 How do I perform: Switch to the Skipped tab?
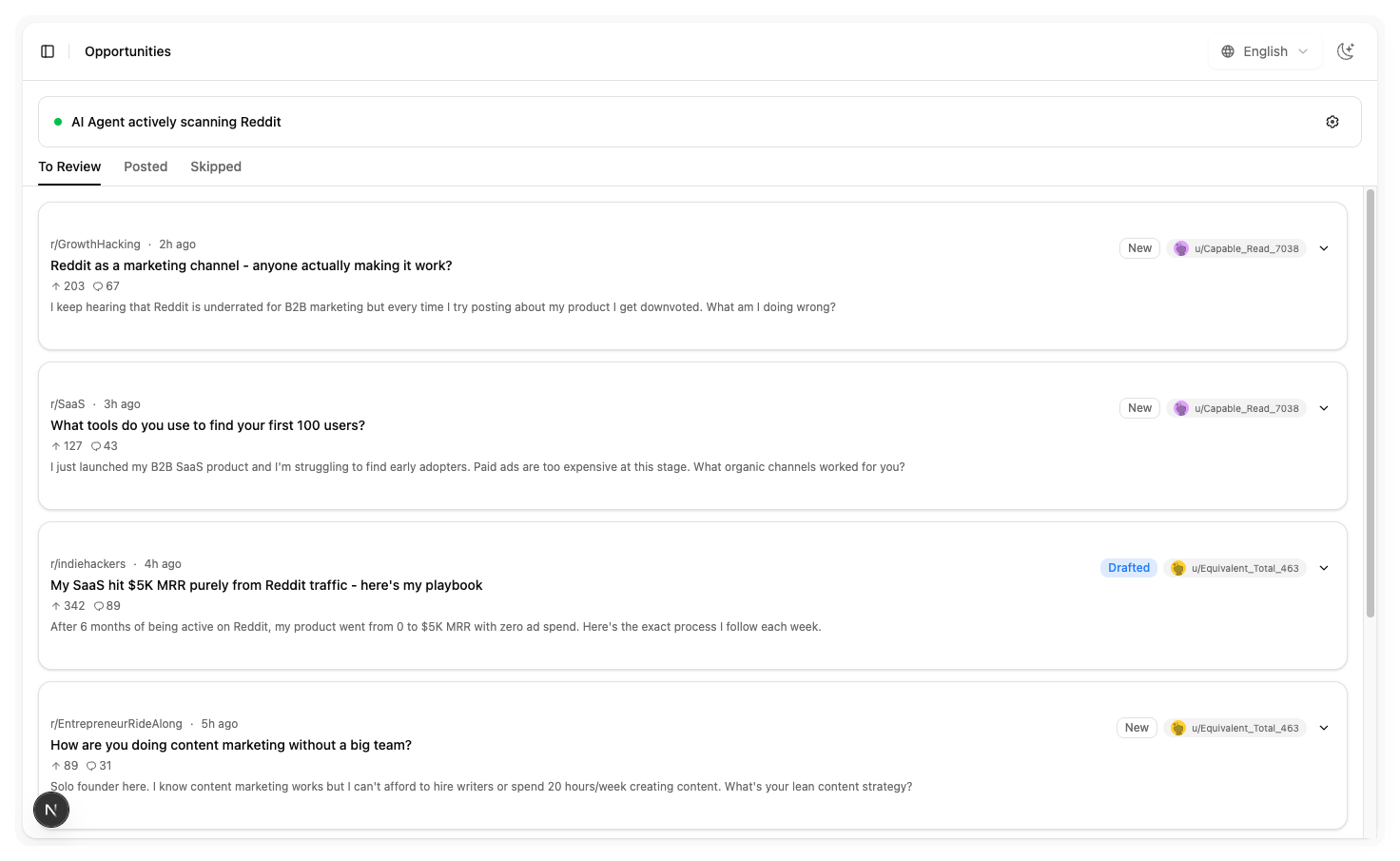[x=216, y=166]
